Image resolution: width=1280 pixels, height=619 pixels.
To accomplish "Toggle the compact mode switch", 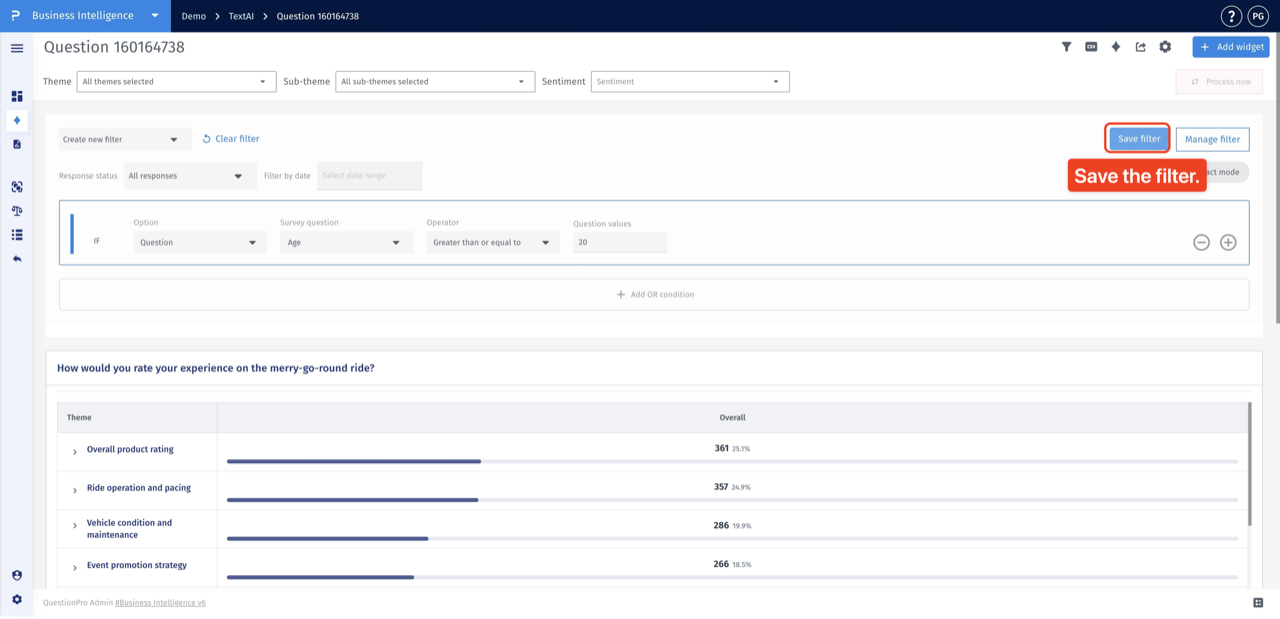I will click(x=1227, y=172).
